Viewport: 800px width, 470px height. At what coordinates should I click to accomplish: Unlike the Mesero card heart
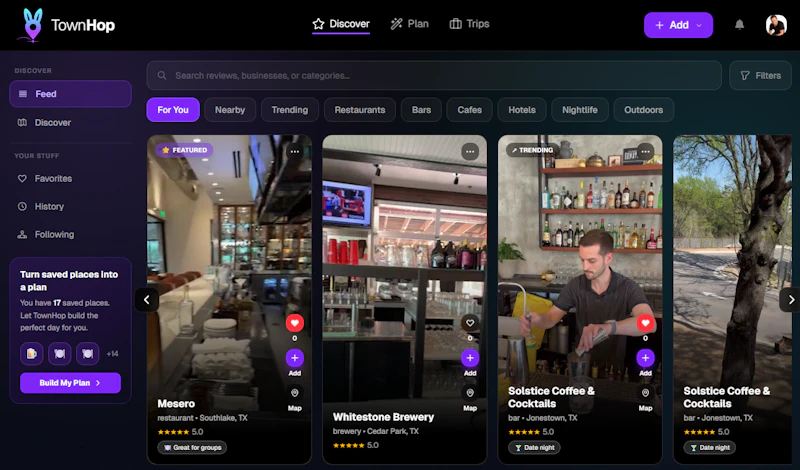[x=295, y=323]
